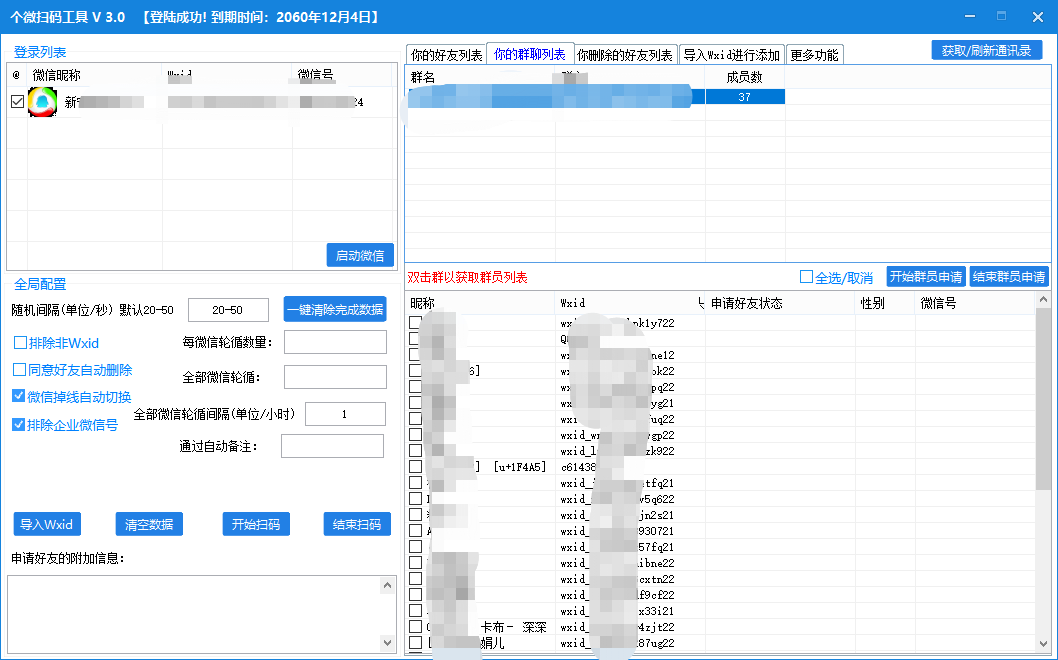Click 群名 column header
Viewport: 1058px width, 660px height.
coord(480,78)
